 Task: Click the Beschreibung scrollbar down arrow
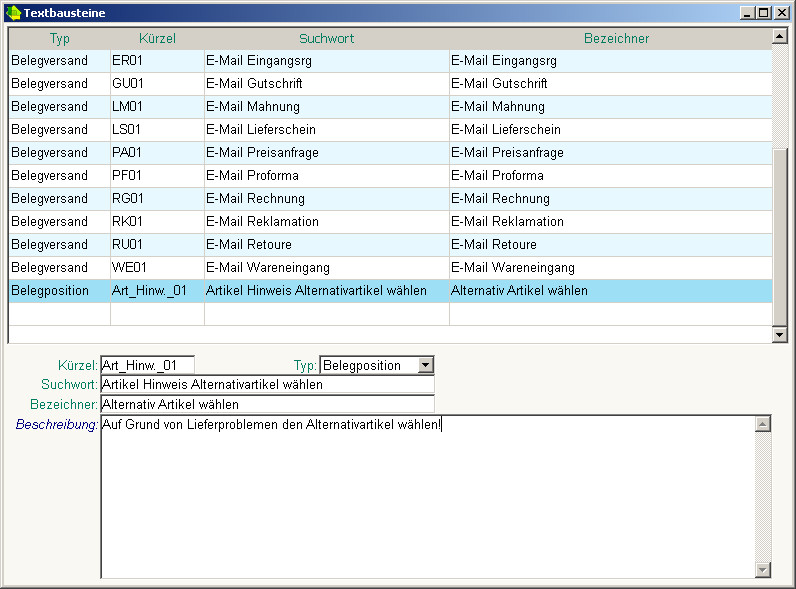click(762, 570)
